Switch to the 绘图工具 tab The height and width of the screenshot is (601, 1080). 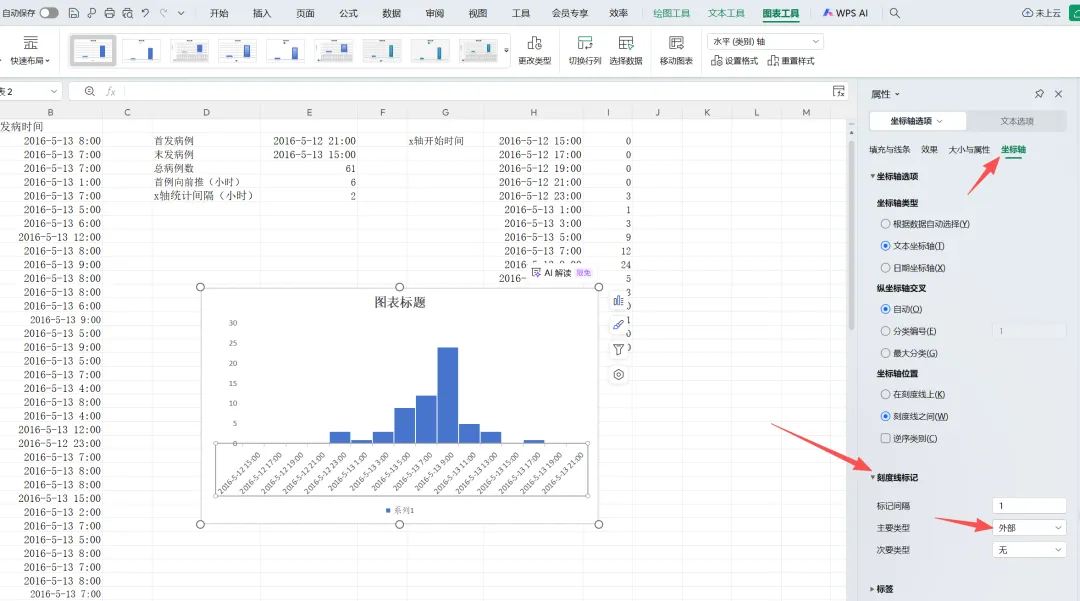pos(672,13)
